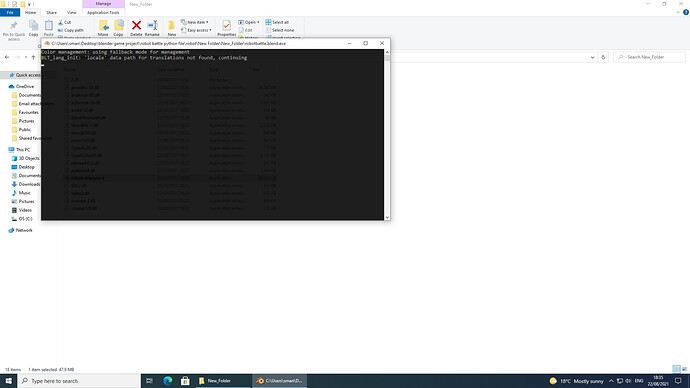Open Task View from the taskbar
Viewport: 690px width, 388px height.
150,381
